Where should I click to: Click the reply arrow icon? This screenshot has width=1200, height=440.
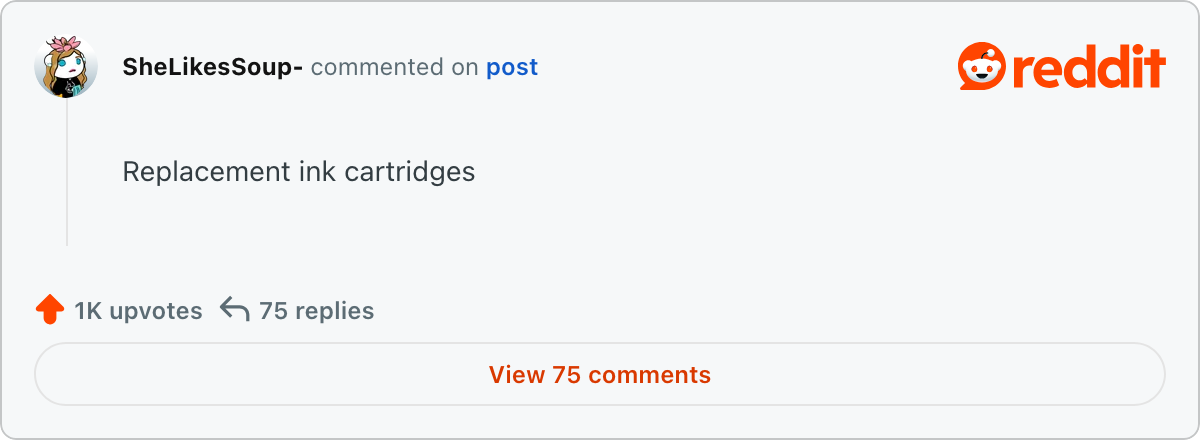point(234,310)
